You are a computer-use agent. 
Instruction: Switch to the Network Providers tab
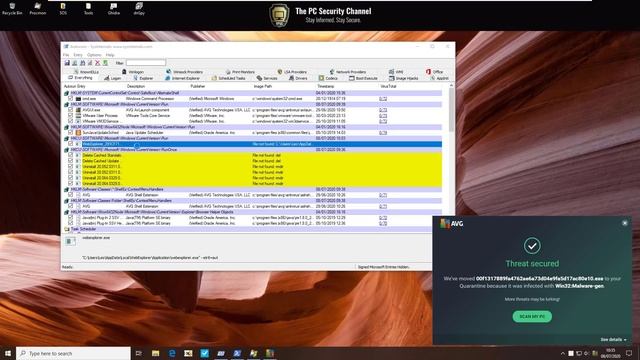click(348, 72)
